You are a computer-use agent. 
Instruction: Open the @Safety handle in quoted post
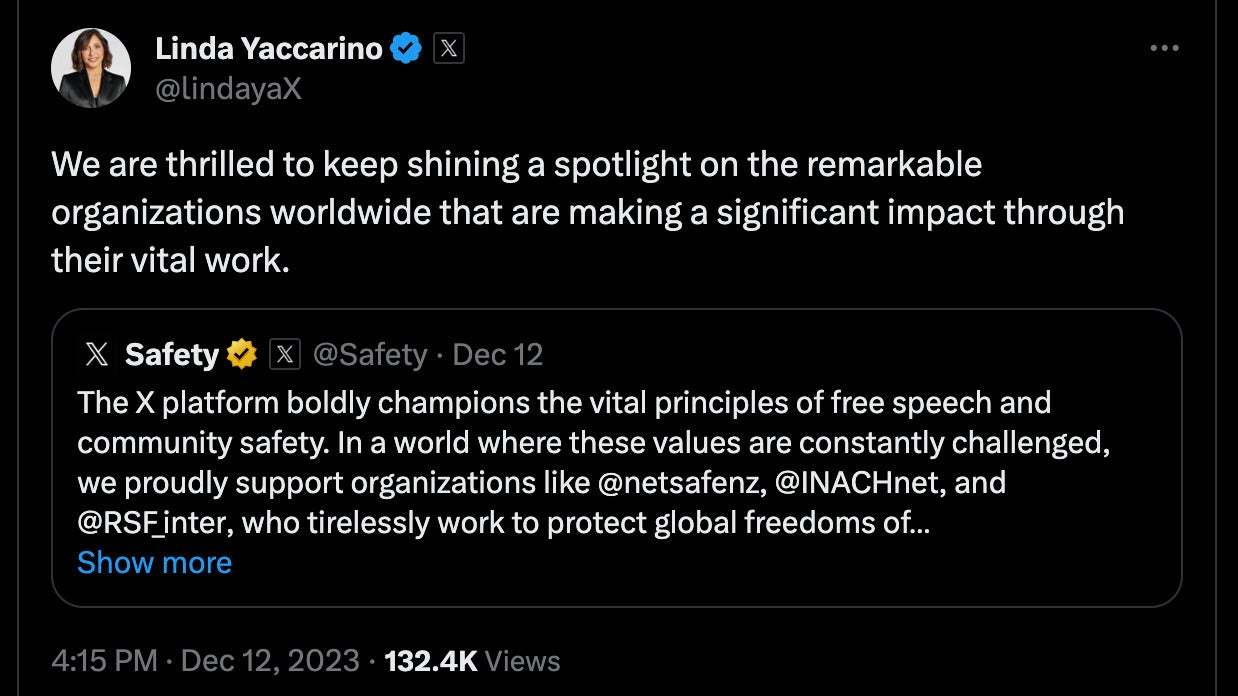point(370,354)
